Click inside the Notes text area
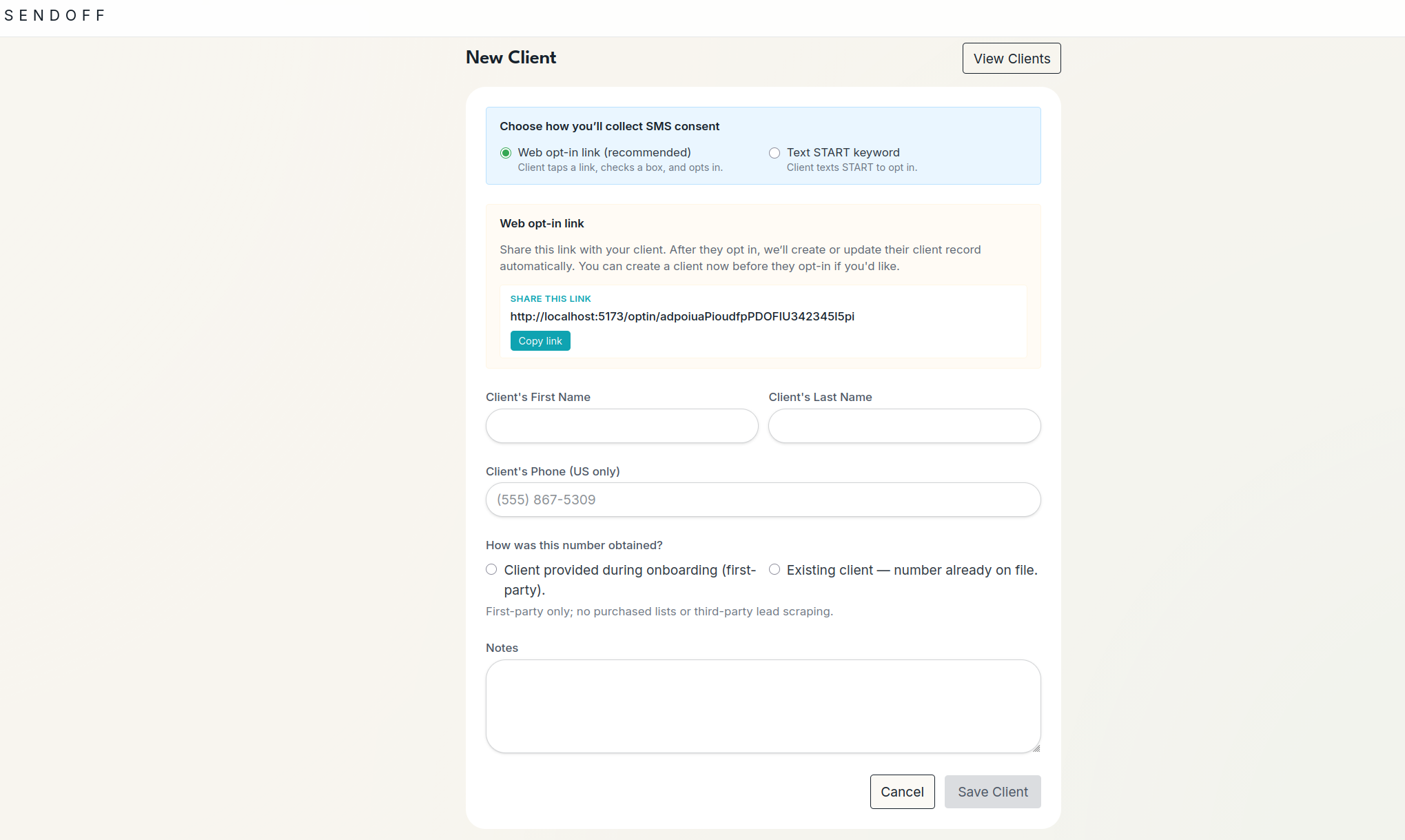This screenshot has width=1405, height=840. pyautogui.click(x=763, y=706)
